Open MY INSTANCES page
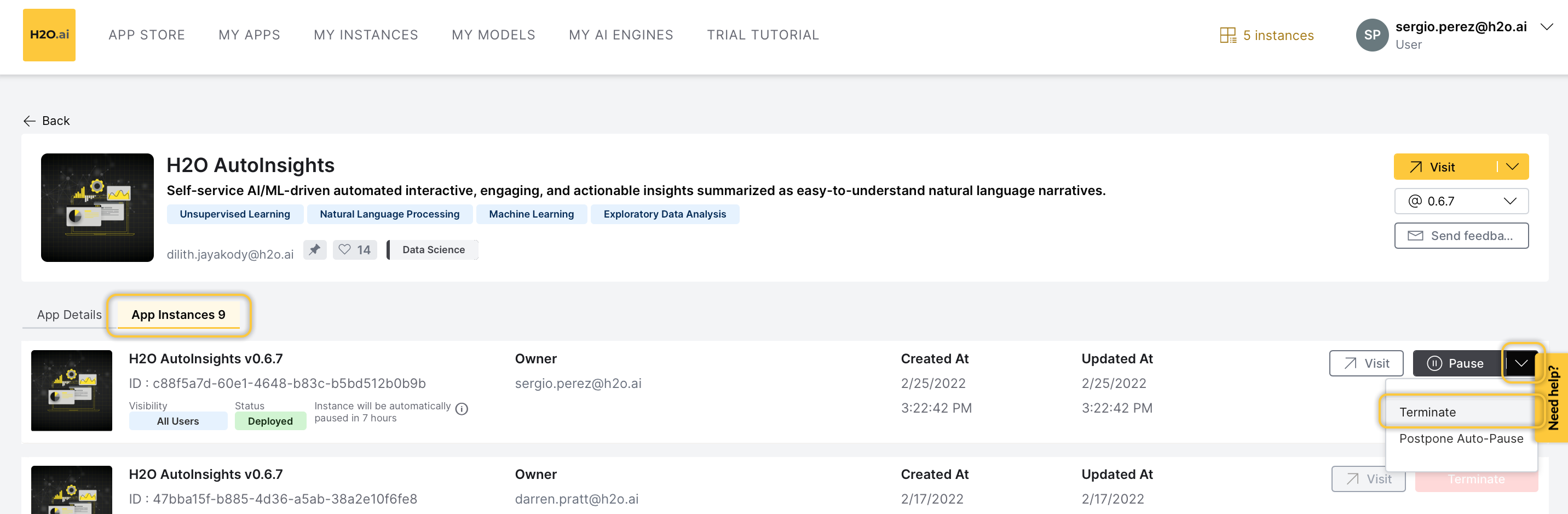The width and height of the screenshot is (1568, 514). pyautogui.click(x=366, y=35)
